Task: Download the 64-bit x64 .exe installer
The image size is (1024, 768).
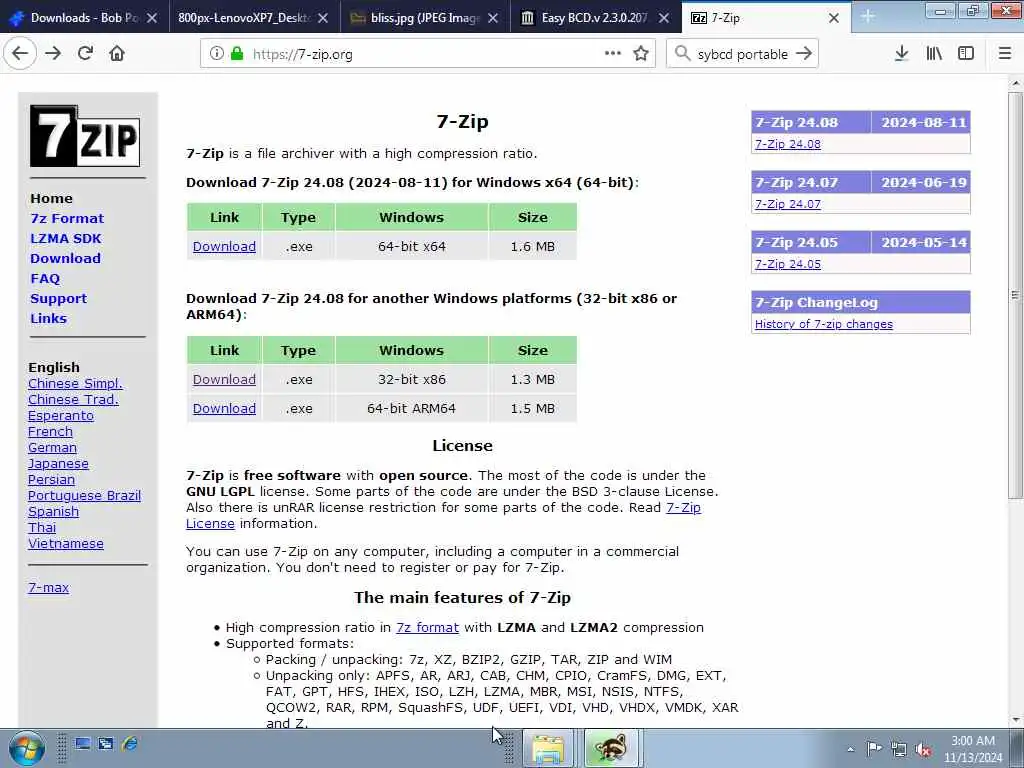Action: coord(224,246)
